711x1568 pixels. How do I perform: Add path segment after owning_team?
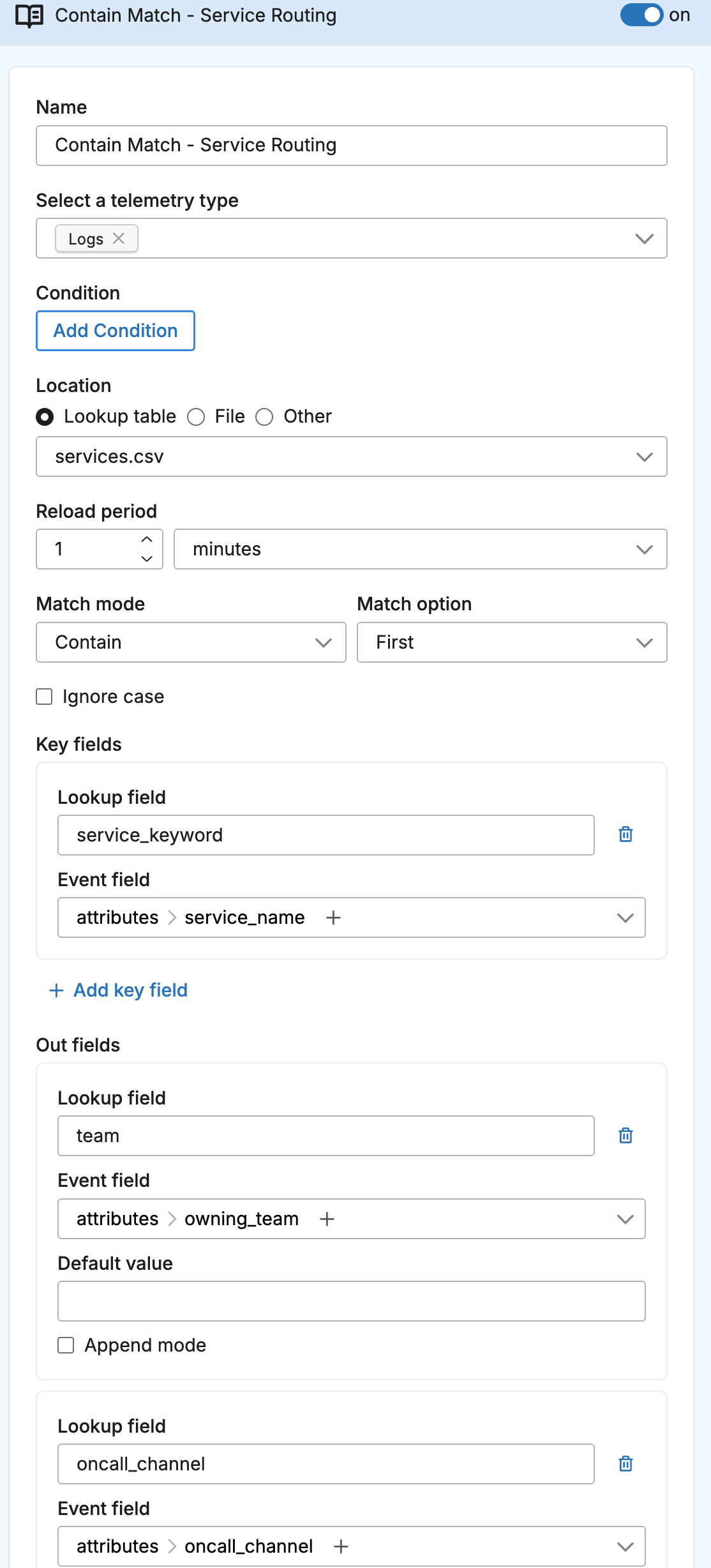[x=327, y=1219]
